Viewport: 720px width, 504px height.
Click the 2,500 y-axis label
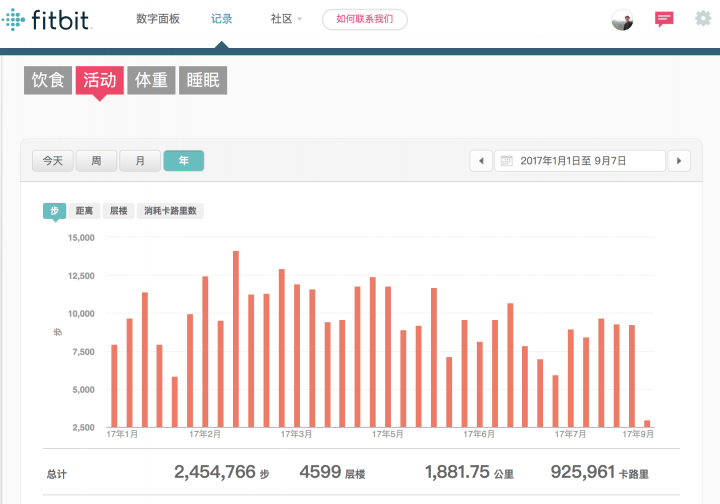click(83, 427)
